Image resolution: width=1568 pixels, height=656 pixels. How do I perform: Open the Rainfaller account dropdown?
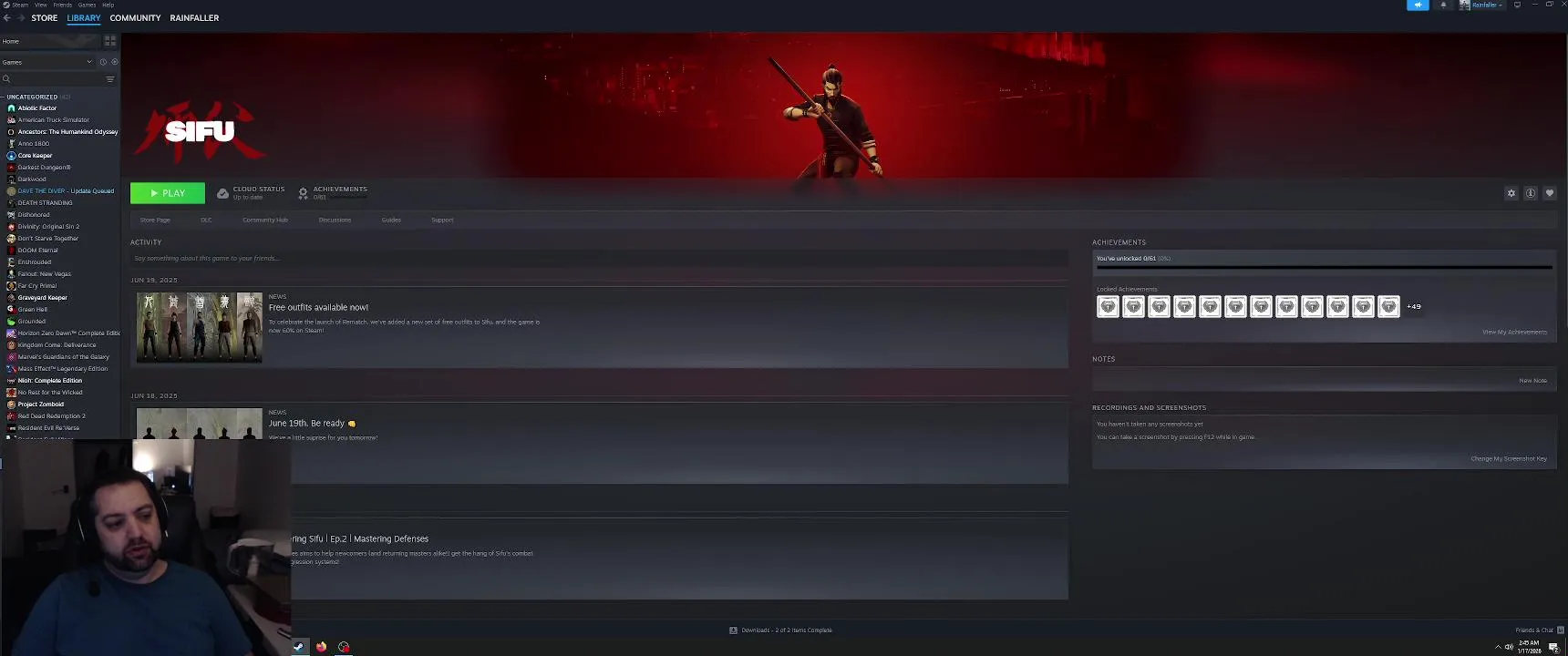click(x=1481, y=5)
